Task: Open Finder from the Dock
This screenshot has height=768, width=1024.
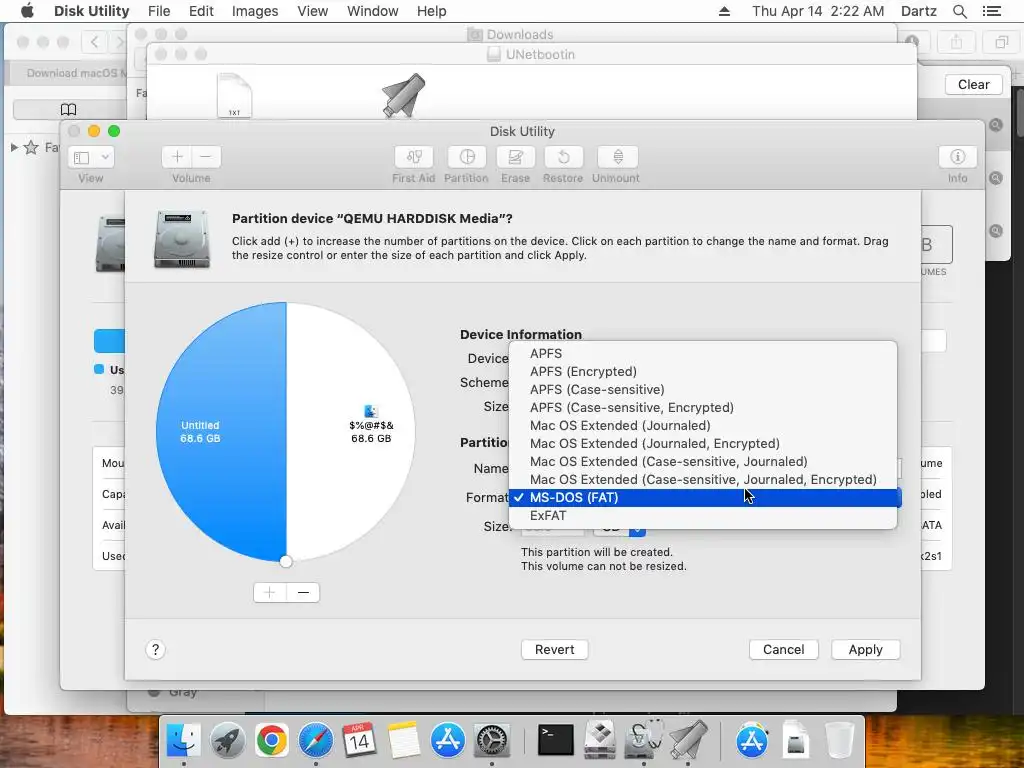Action: [184, 741]
